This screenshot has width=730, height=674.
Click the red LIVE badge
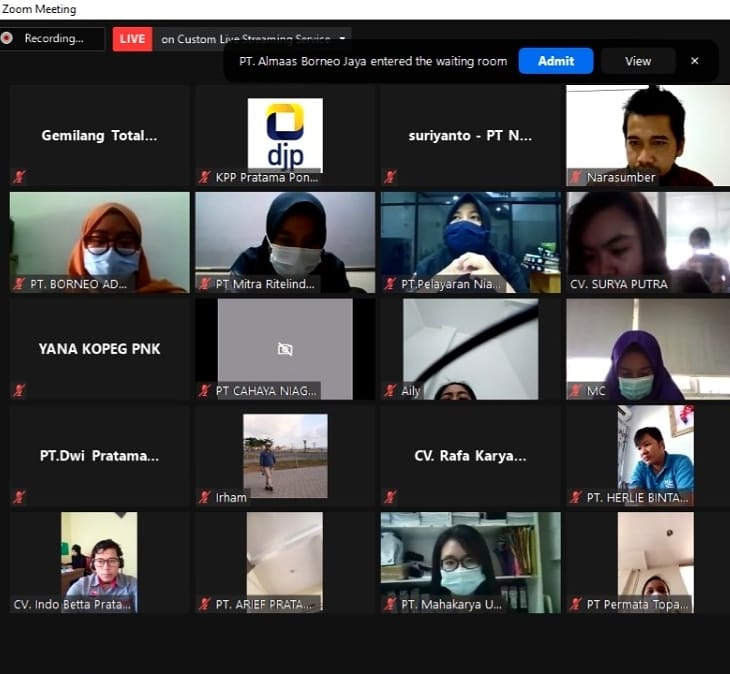132,39
